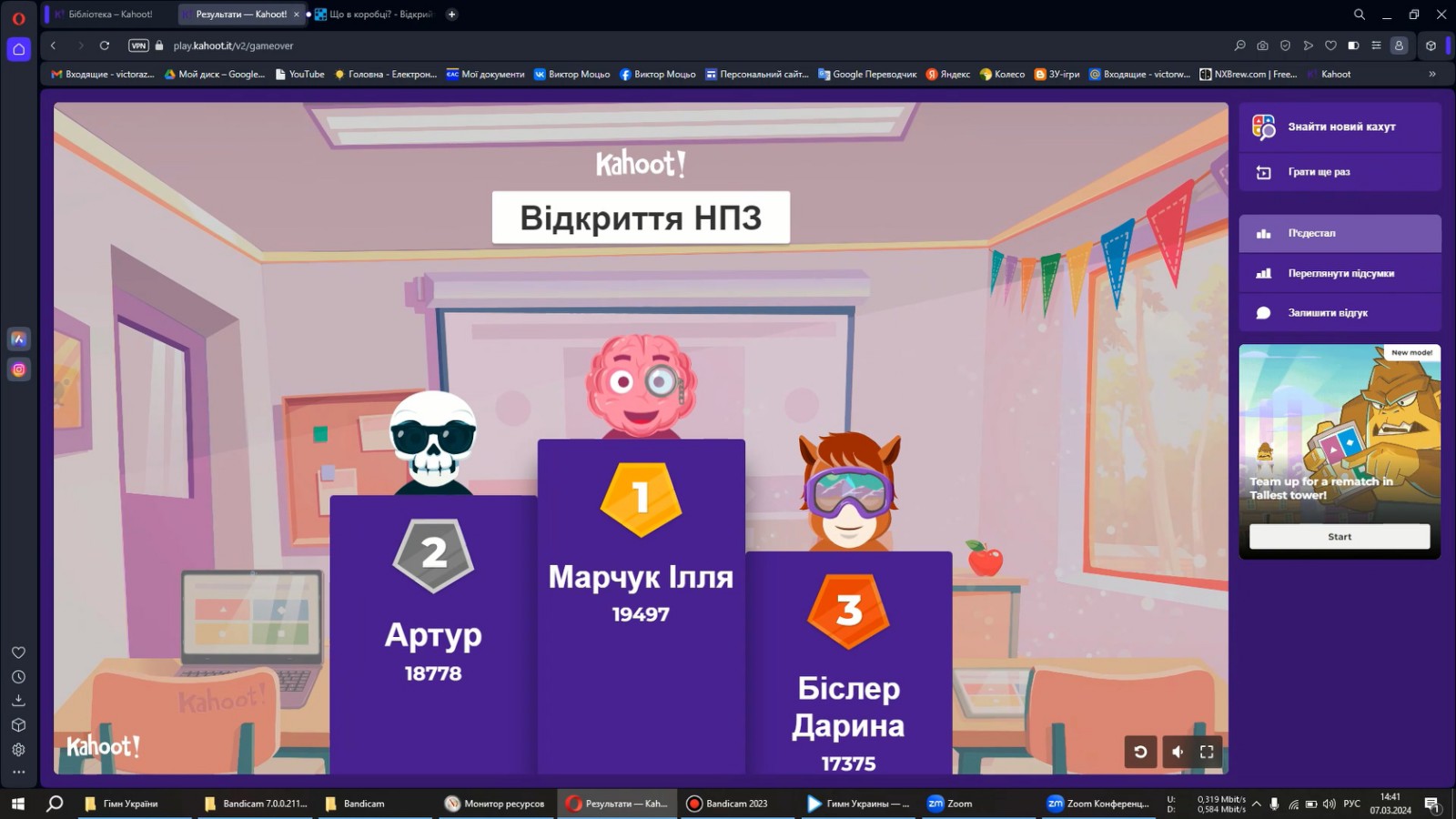The width and height of the screenshot is (1456, 819).
Task: Select the П'єдестал menu item
Action: point(1340,234)
